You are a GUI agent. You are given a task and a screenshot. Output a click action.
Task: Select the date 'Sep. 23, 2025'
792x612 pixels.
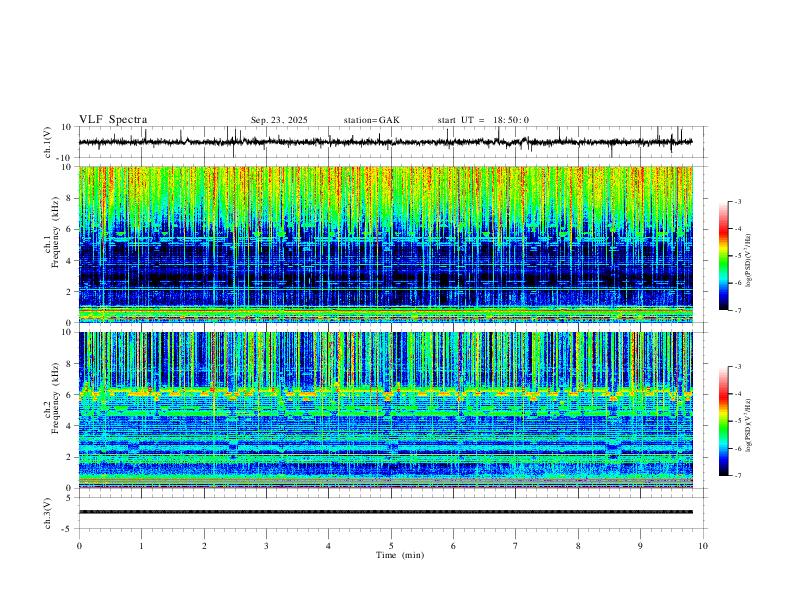[279, 120]
